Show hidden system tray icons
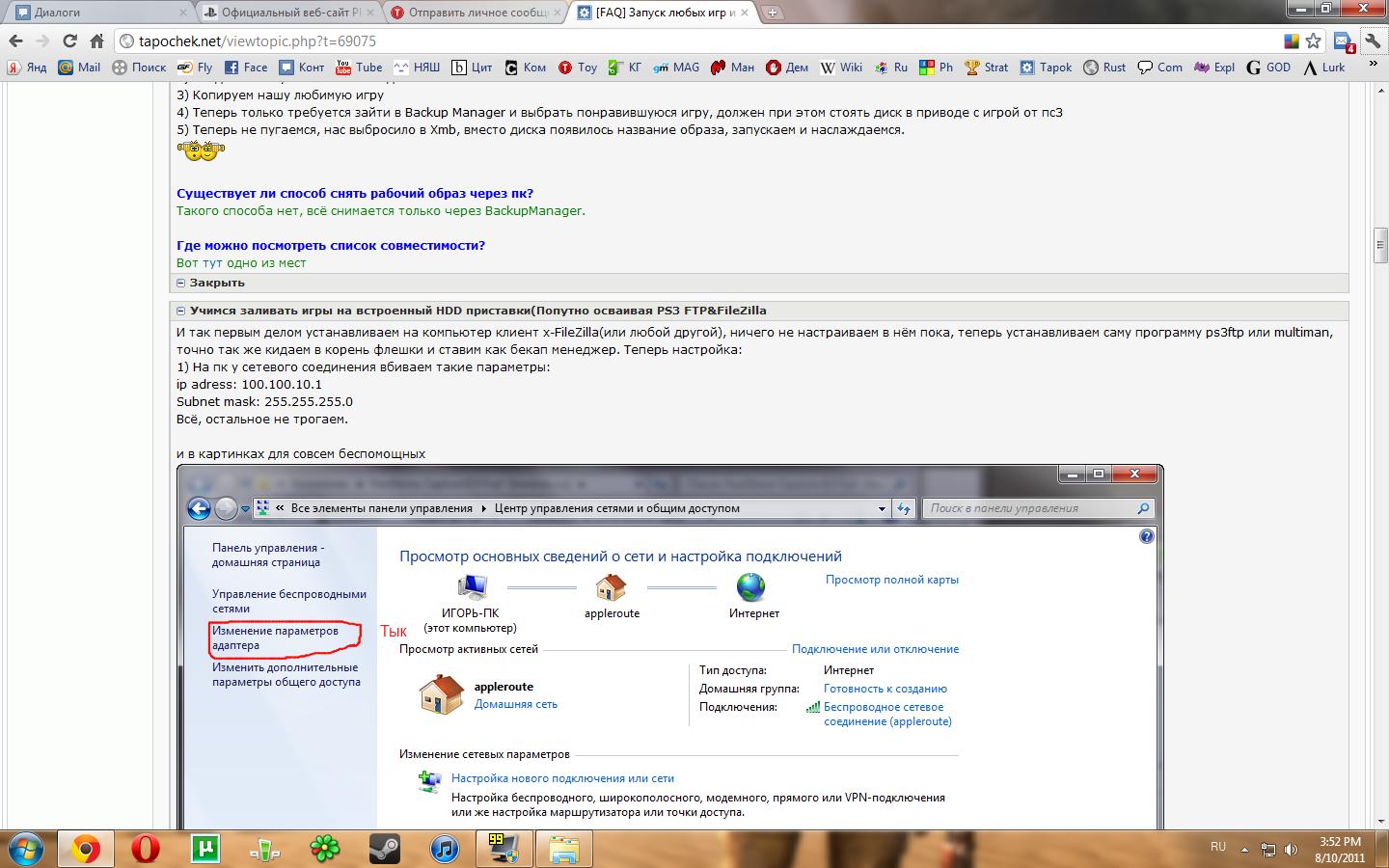Screen dimensions: 1389x868 pyautogui.click(x=1244, y=850)
